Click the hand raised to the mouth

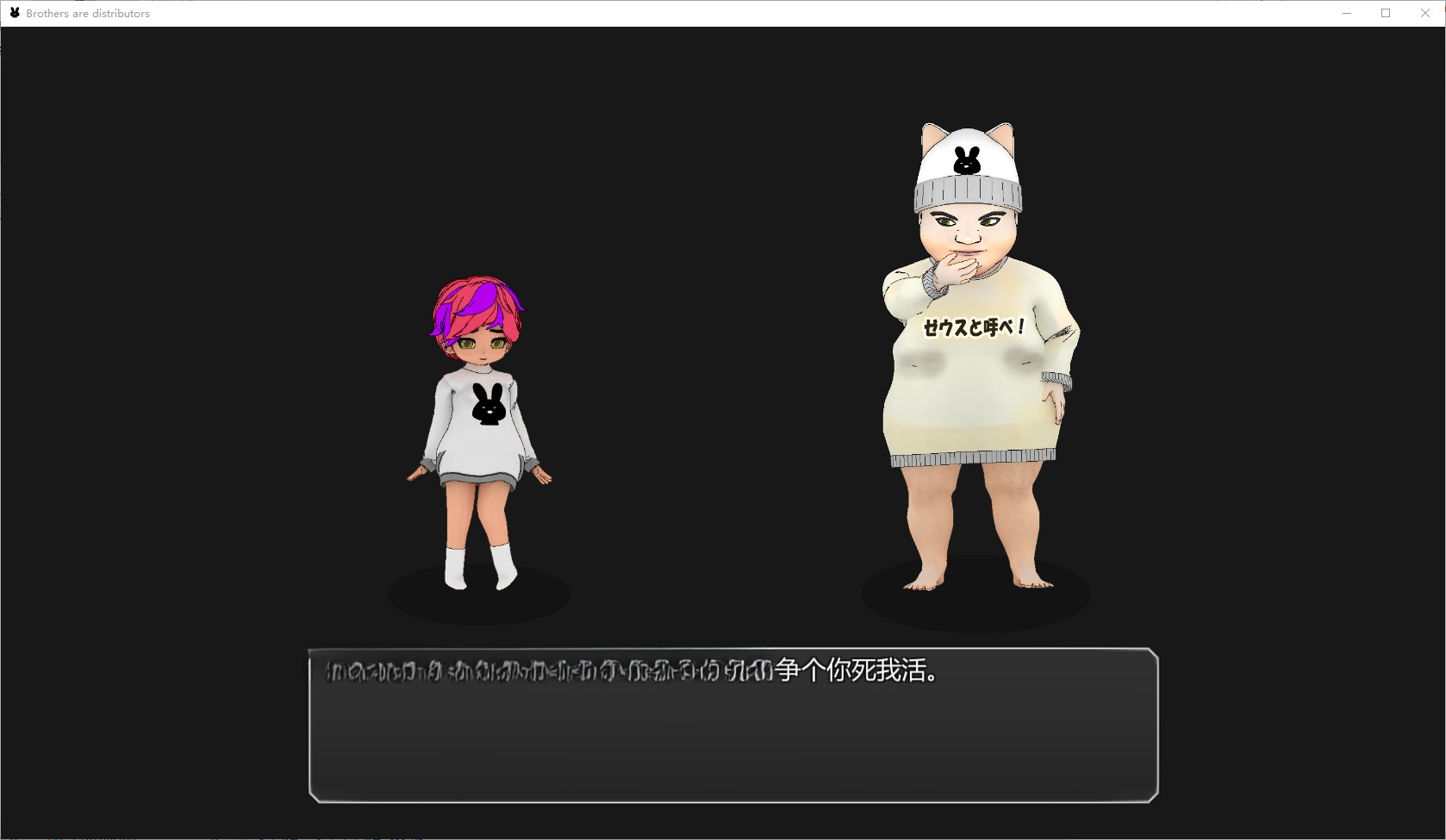tap(951, 270)
